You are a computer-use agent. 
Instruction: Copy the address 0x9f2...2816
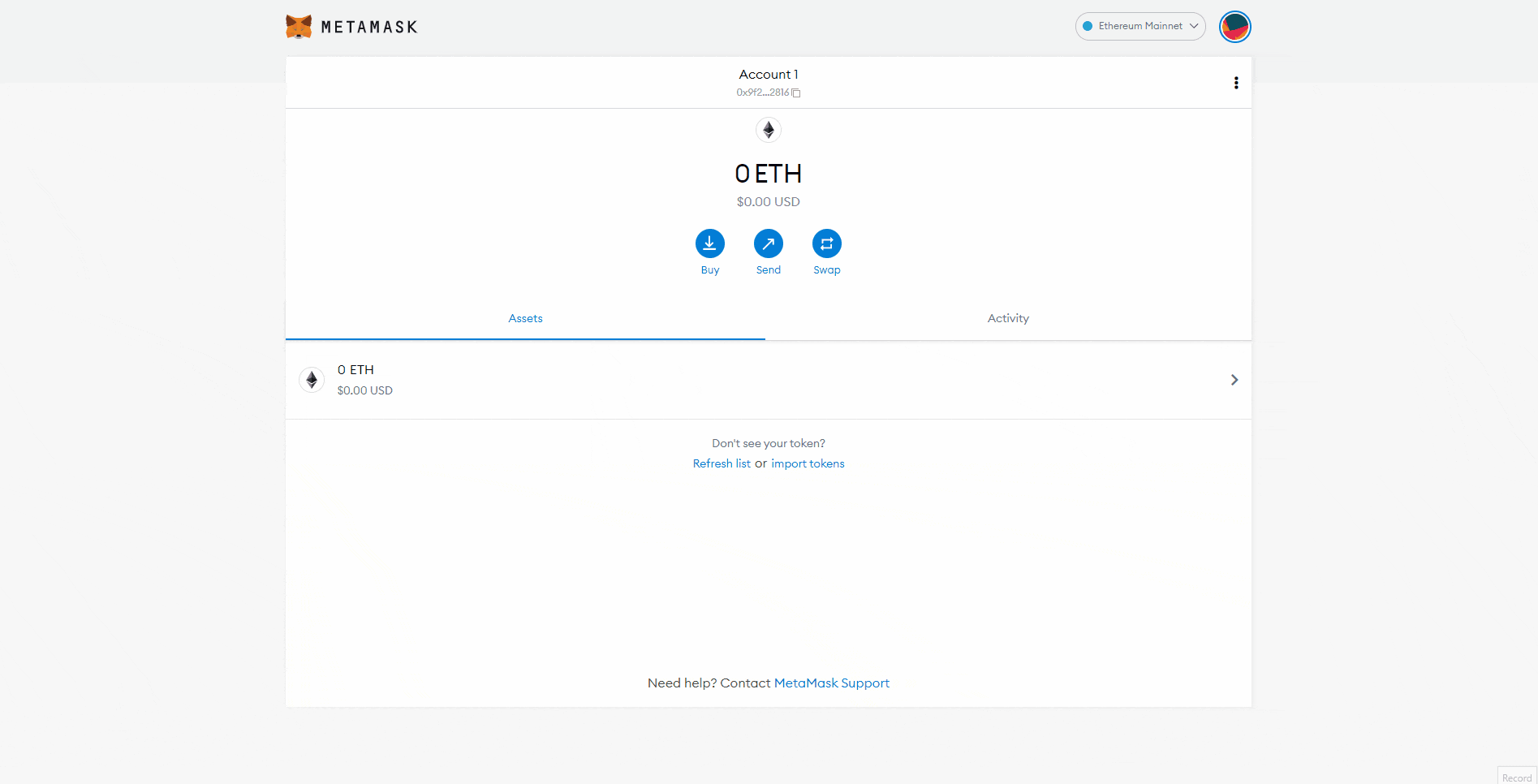click(768, 93)
